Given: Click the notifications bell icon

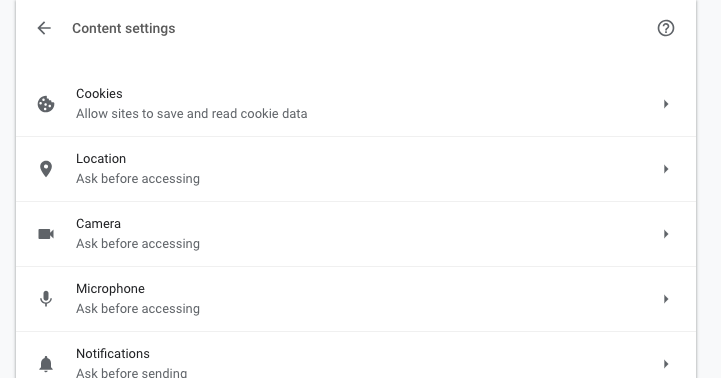Looking at the screenshot, I should [x=46, y=364].
